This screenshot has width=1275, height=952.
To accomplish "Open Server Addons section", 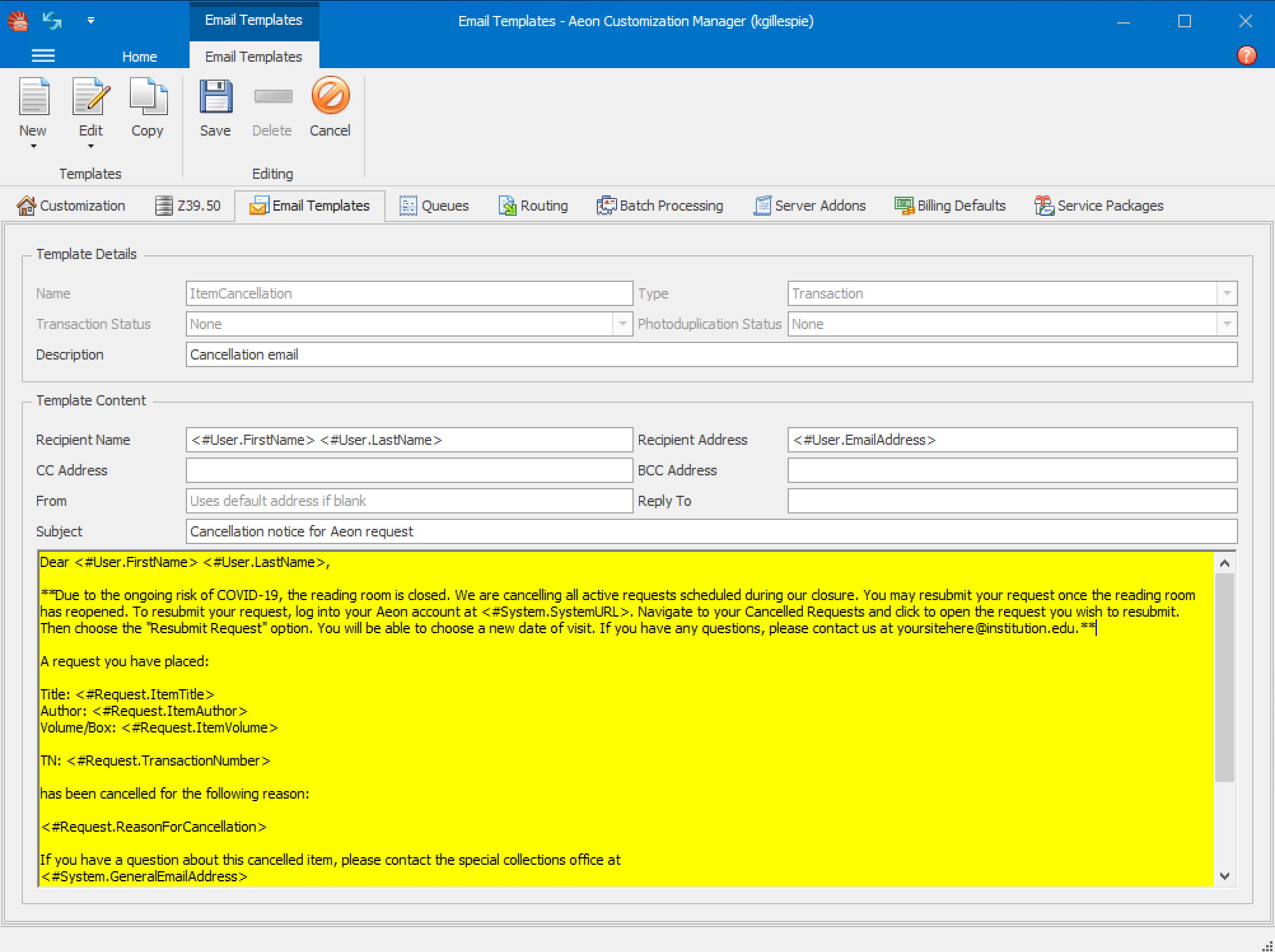I will [810, 205].
